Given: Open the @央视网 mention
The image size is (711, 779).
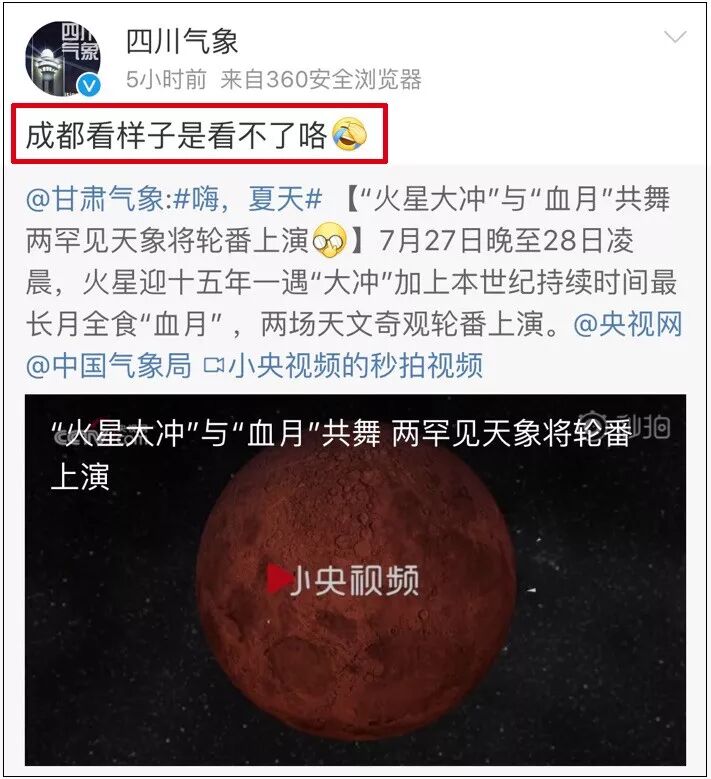Looking at the screenshot, I should [628, 325].
